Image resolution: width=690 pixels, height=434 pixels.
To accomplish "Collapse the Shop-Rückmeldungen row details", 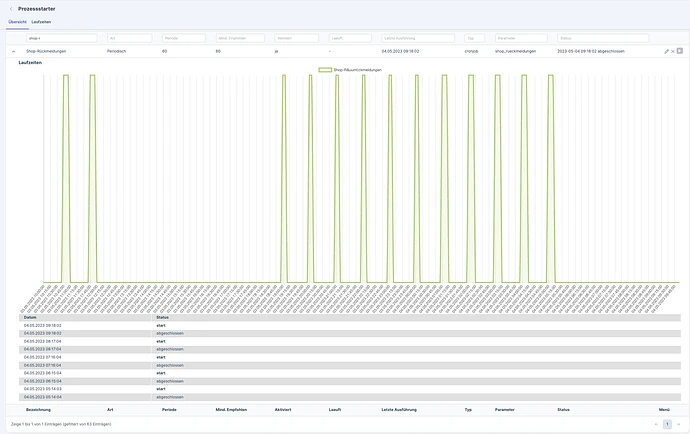I will tap(14, 51).
